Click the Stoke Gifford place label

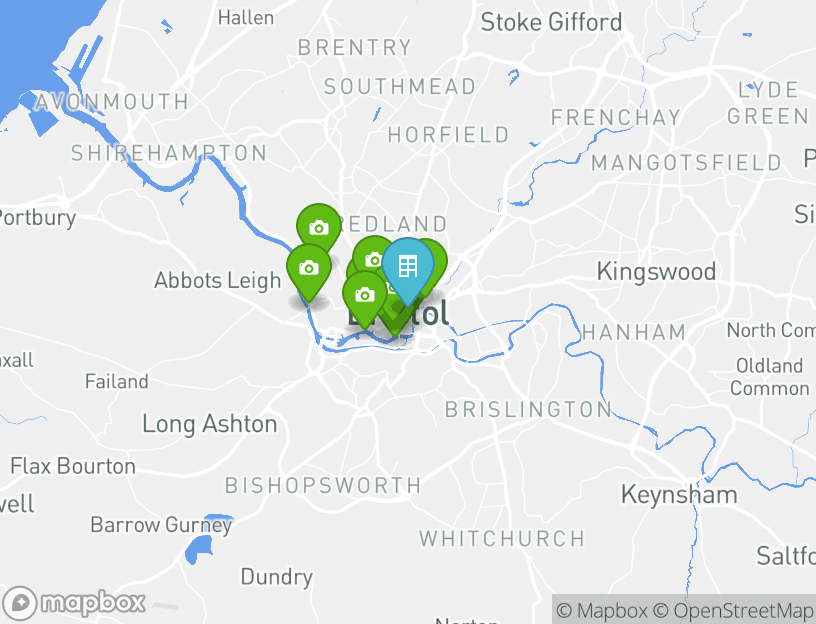coord(551,22)
